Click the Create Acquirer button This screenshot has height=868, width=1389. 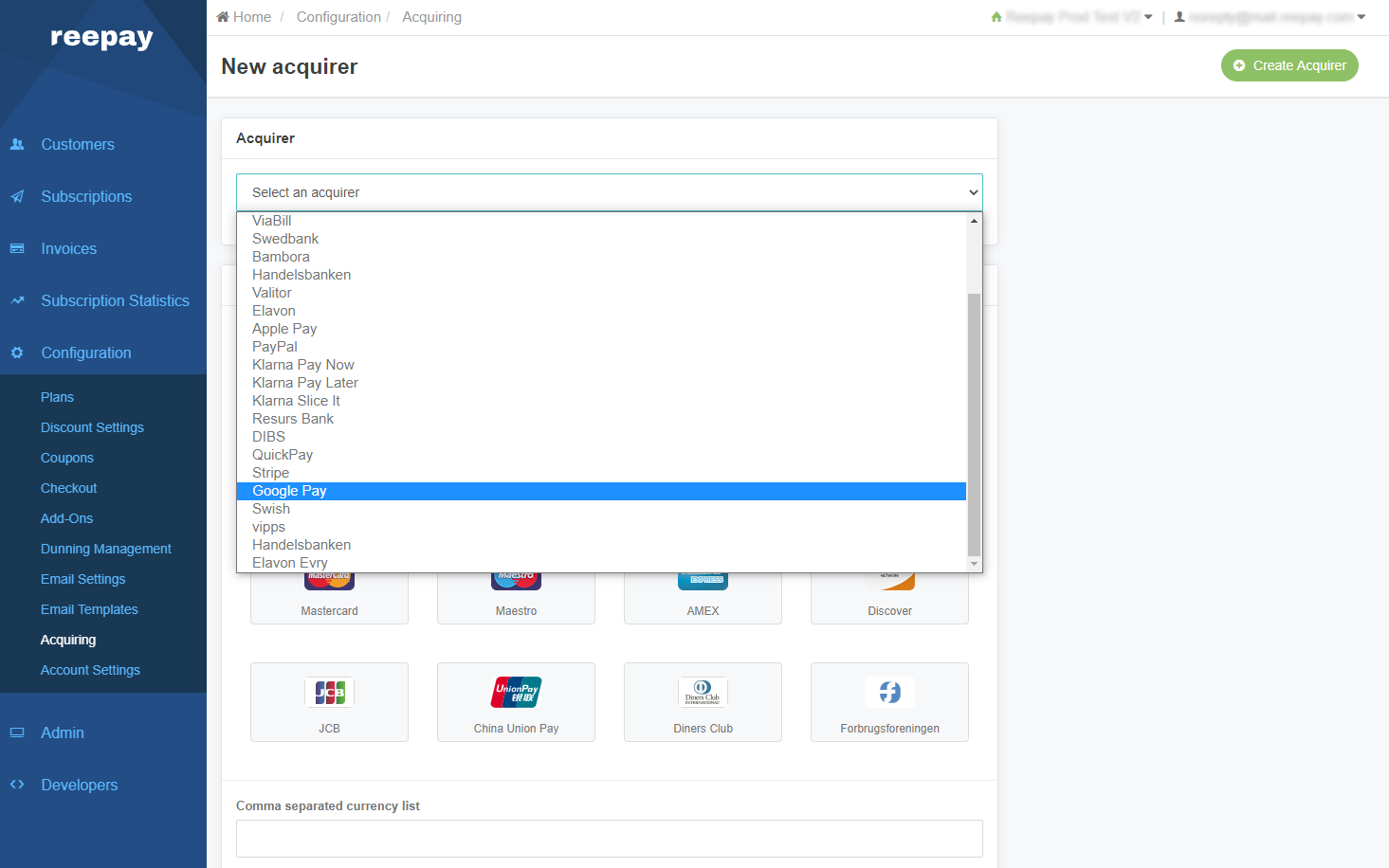click(x=1289, y=65)
